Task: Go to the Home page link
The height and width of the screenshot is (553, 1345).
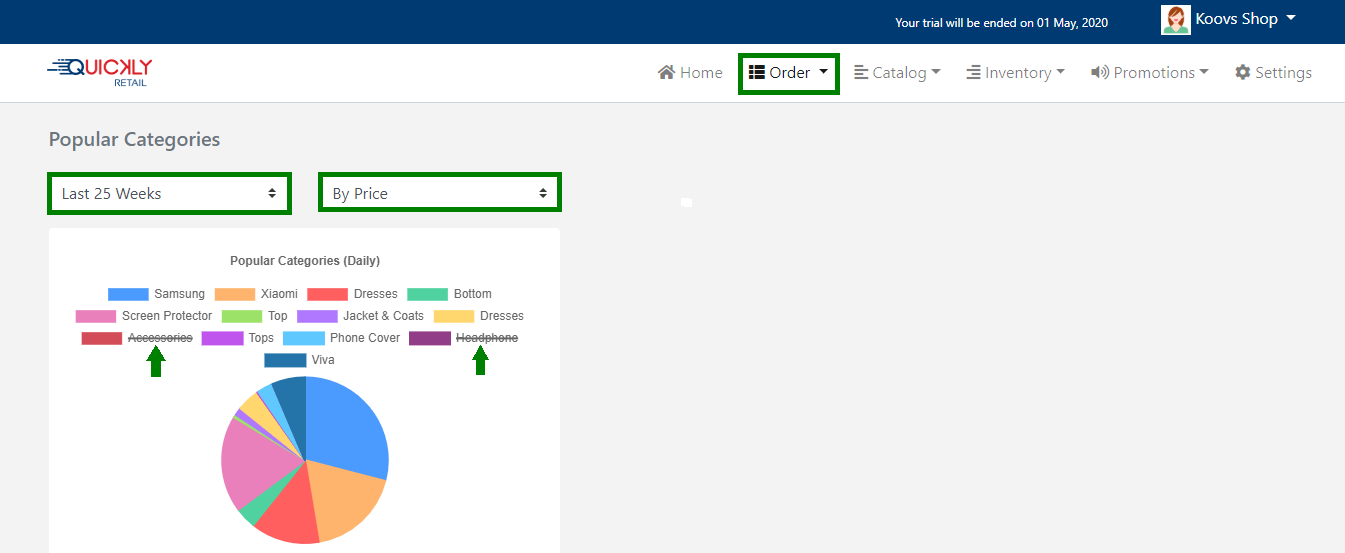Action: 701,72
